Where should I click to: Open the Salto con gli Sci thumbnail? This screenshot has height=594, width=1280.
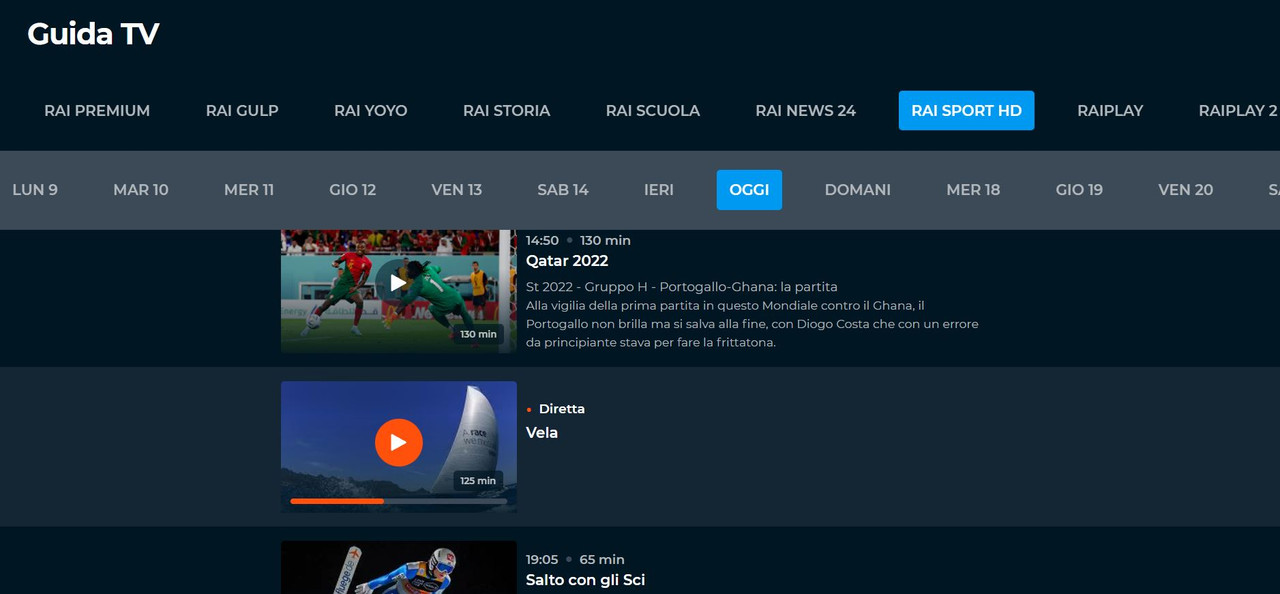click(398, 567)
